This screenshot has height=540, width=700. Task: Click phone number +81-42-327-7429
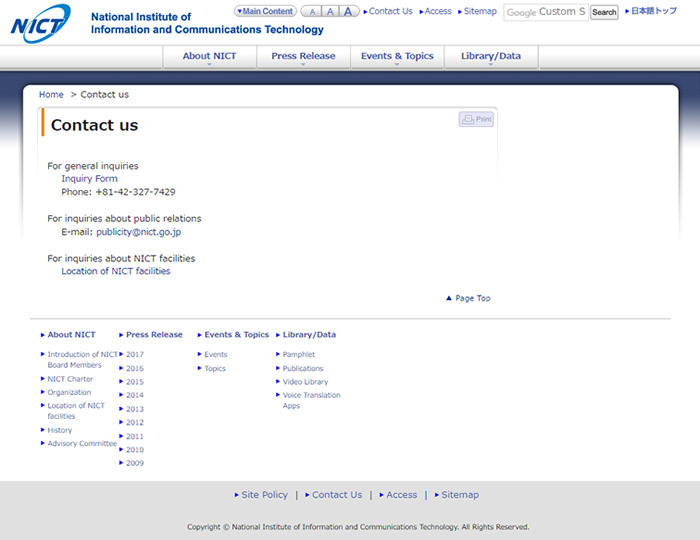135,192
